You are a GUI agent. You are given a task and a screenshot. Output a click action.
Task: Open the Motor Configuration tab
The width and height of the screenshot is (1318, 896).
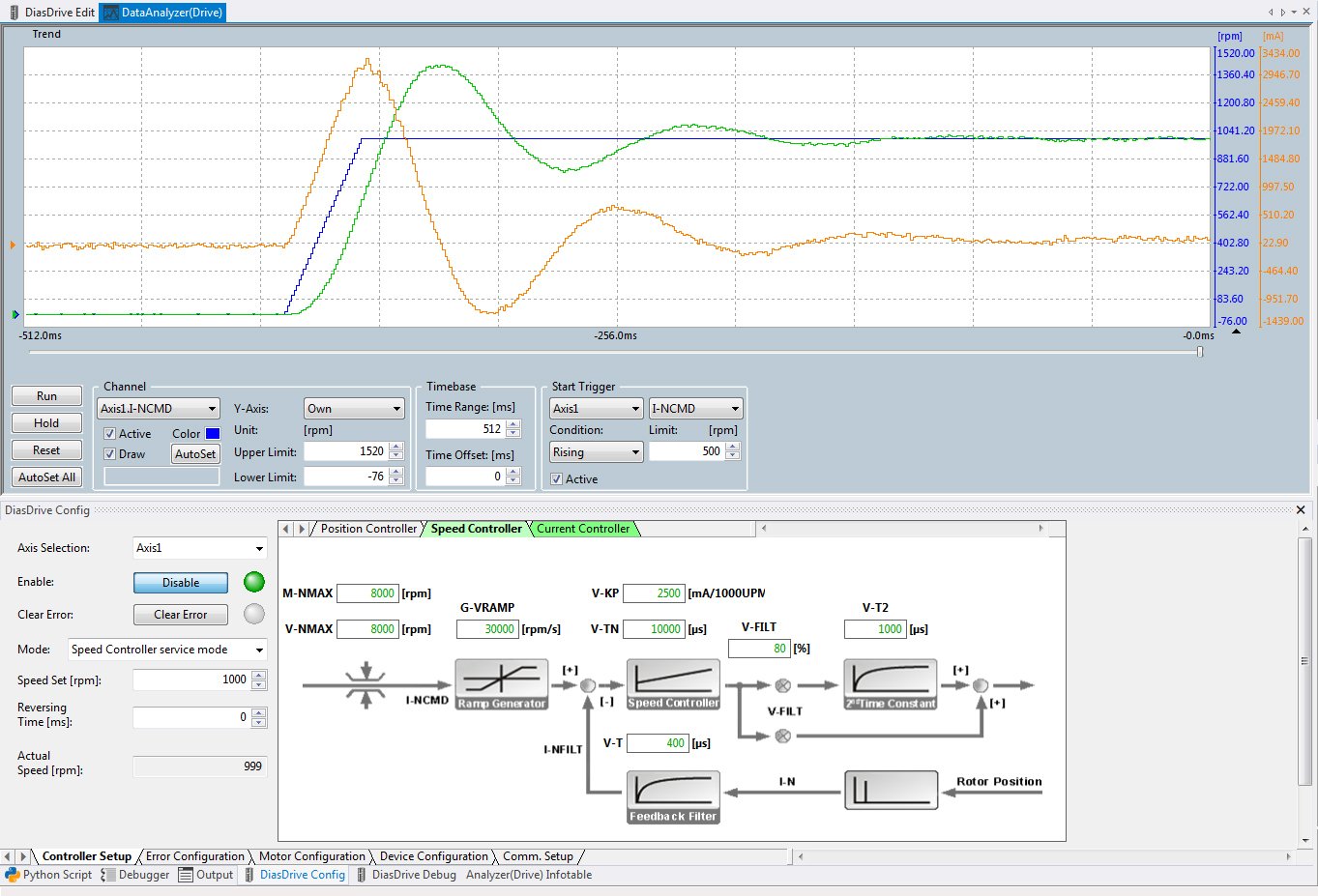[312, 856]
